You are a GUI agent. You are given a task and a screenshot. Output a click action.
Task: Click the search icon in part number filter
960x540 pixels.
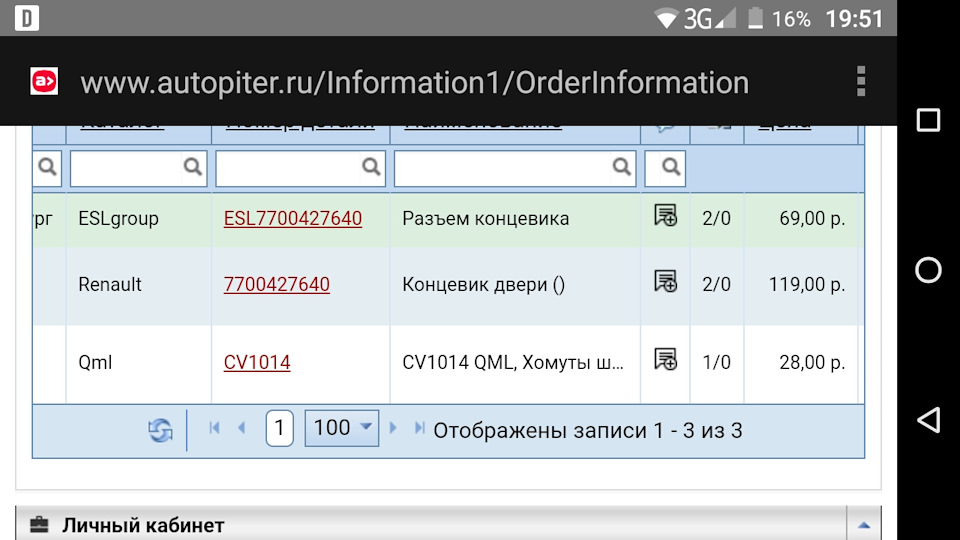pos(370,167)
